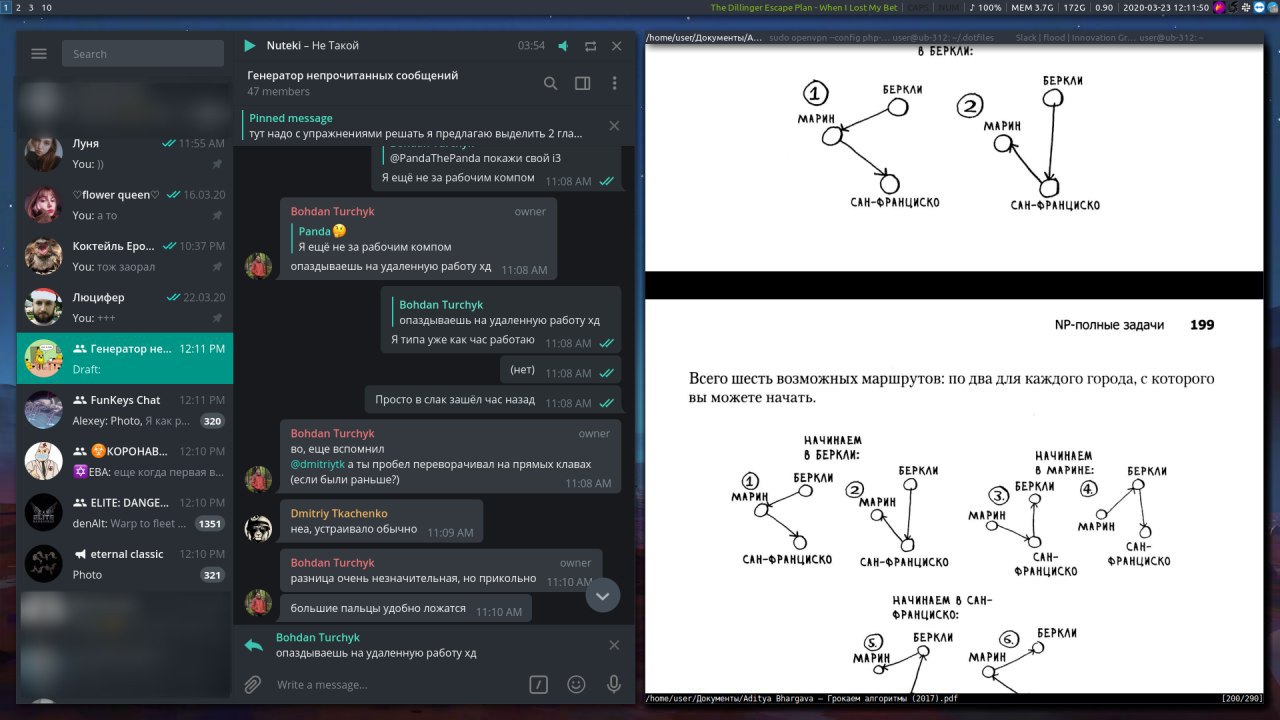Open the eternal classic channel
Screen dimensions: 1280x720
(125, 563)
